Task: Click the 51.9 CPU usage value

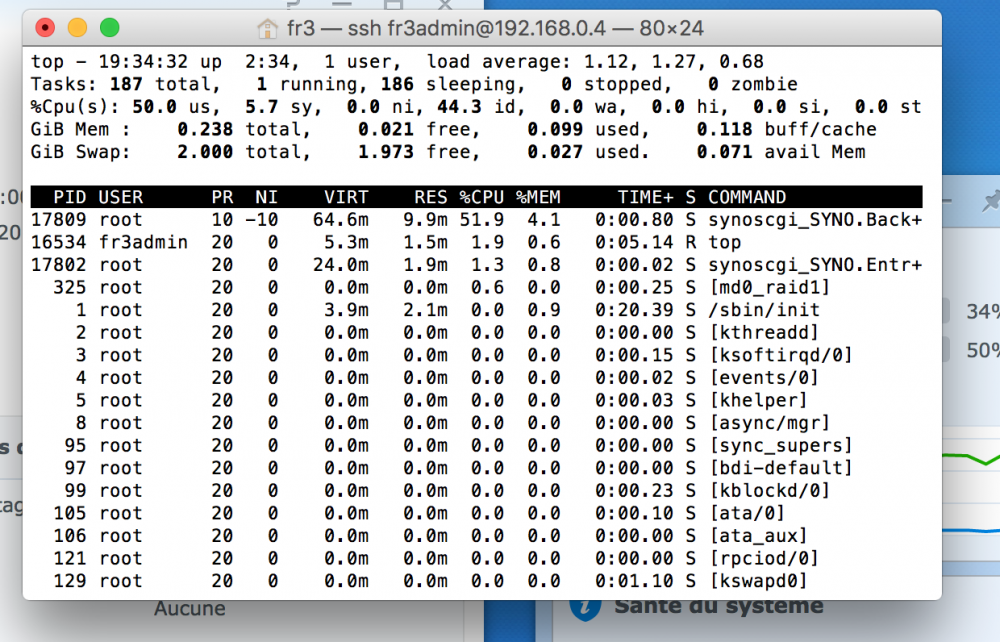Action: pyautogui.click(x=482, y=220)
